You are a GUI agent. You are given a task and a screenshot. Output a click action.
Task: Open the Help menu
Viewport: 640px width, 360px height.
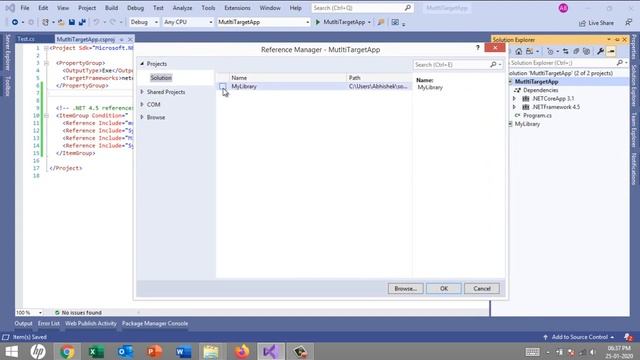[296, 8]
